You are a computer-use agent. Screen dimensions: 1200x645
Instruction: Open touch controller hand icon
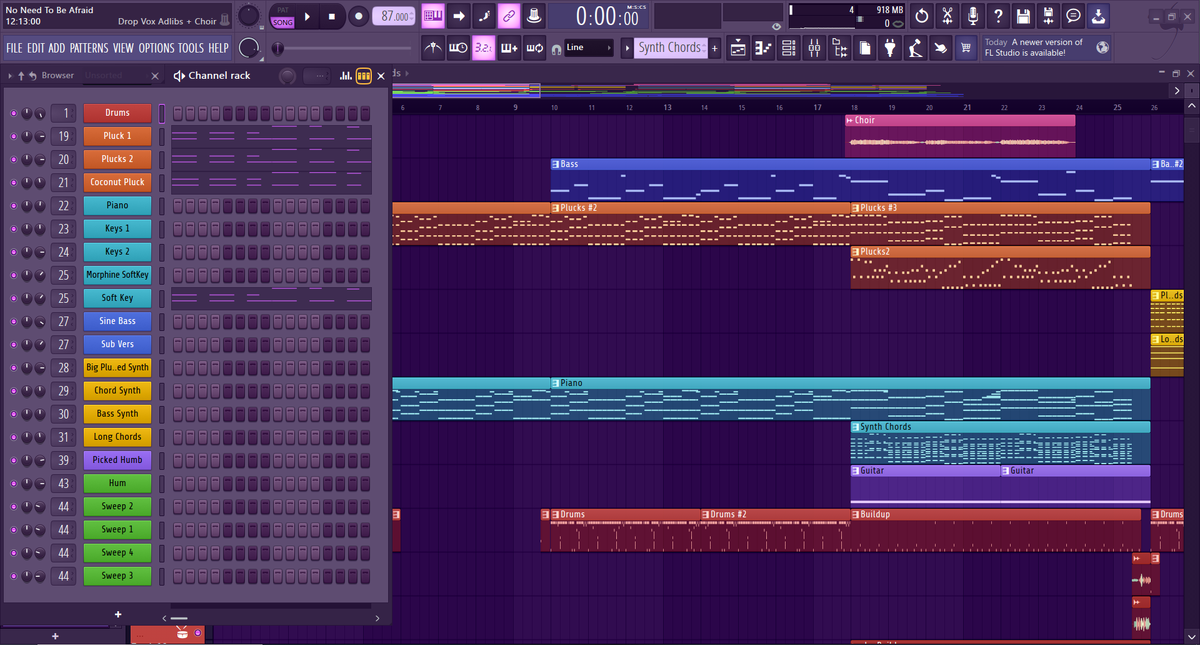[x=939, y=47]
